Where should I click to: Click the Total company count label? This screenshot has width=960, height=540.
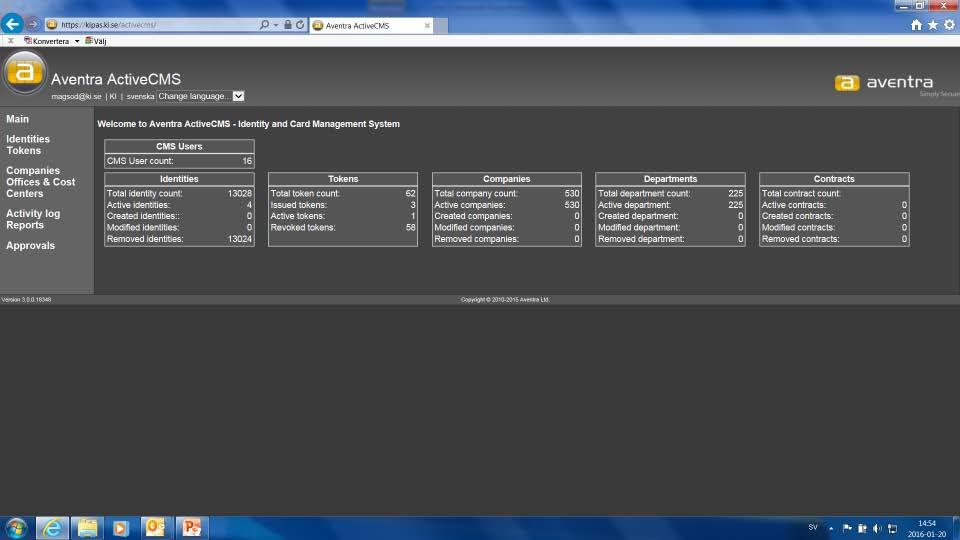click(x=476, y=193)
